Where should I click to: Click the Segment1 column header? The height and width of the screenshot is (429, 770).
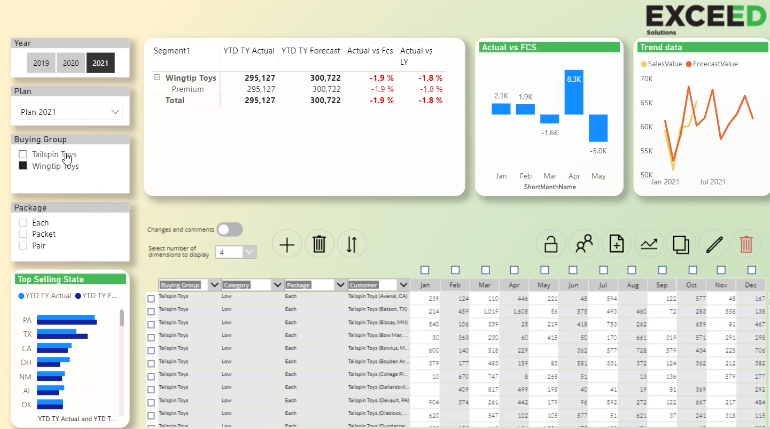171,51
